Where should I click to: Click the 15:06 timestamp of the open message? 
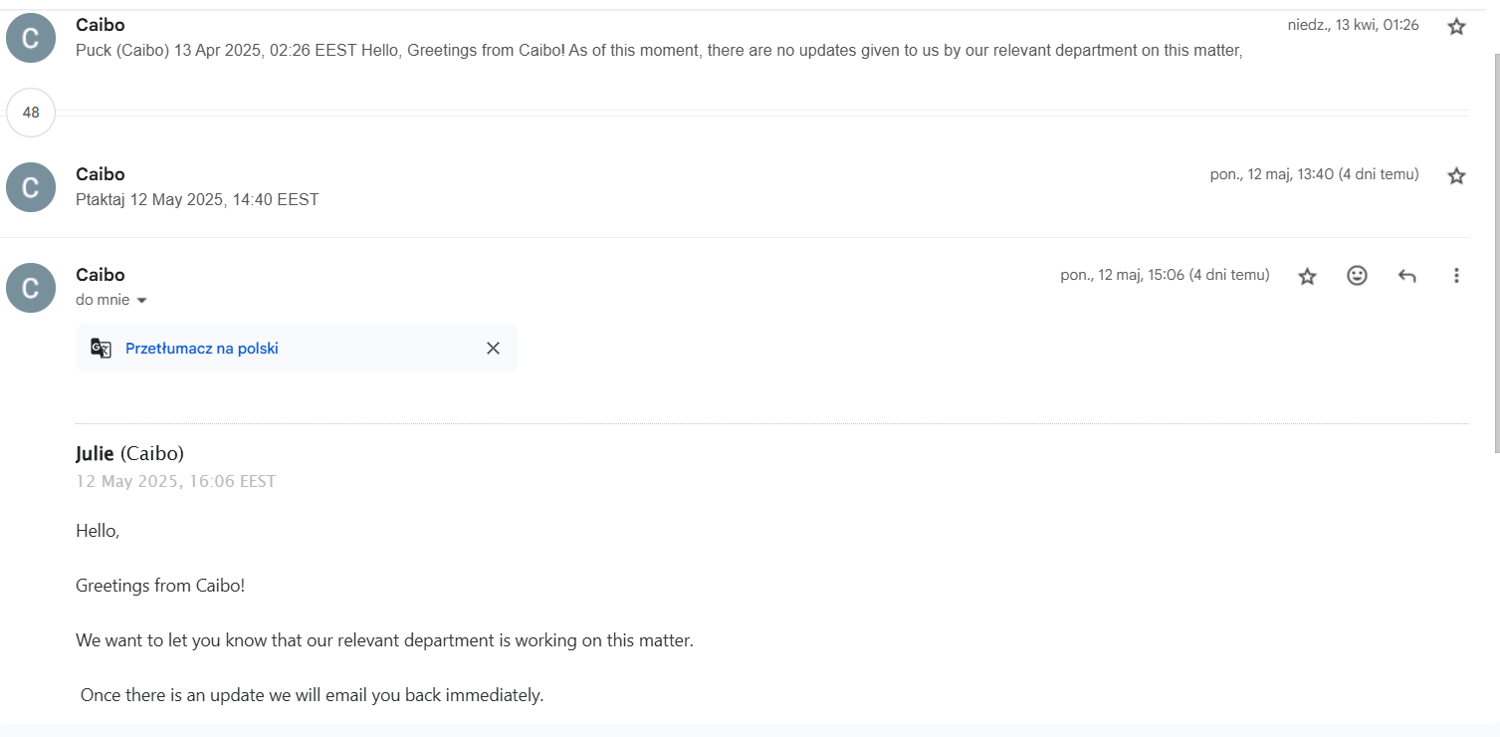coord(1165,275)
